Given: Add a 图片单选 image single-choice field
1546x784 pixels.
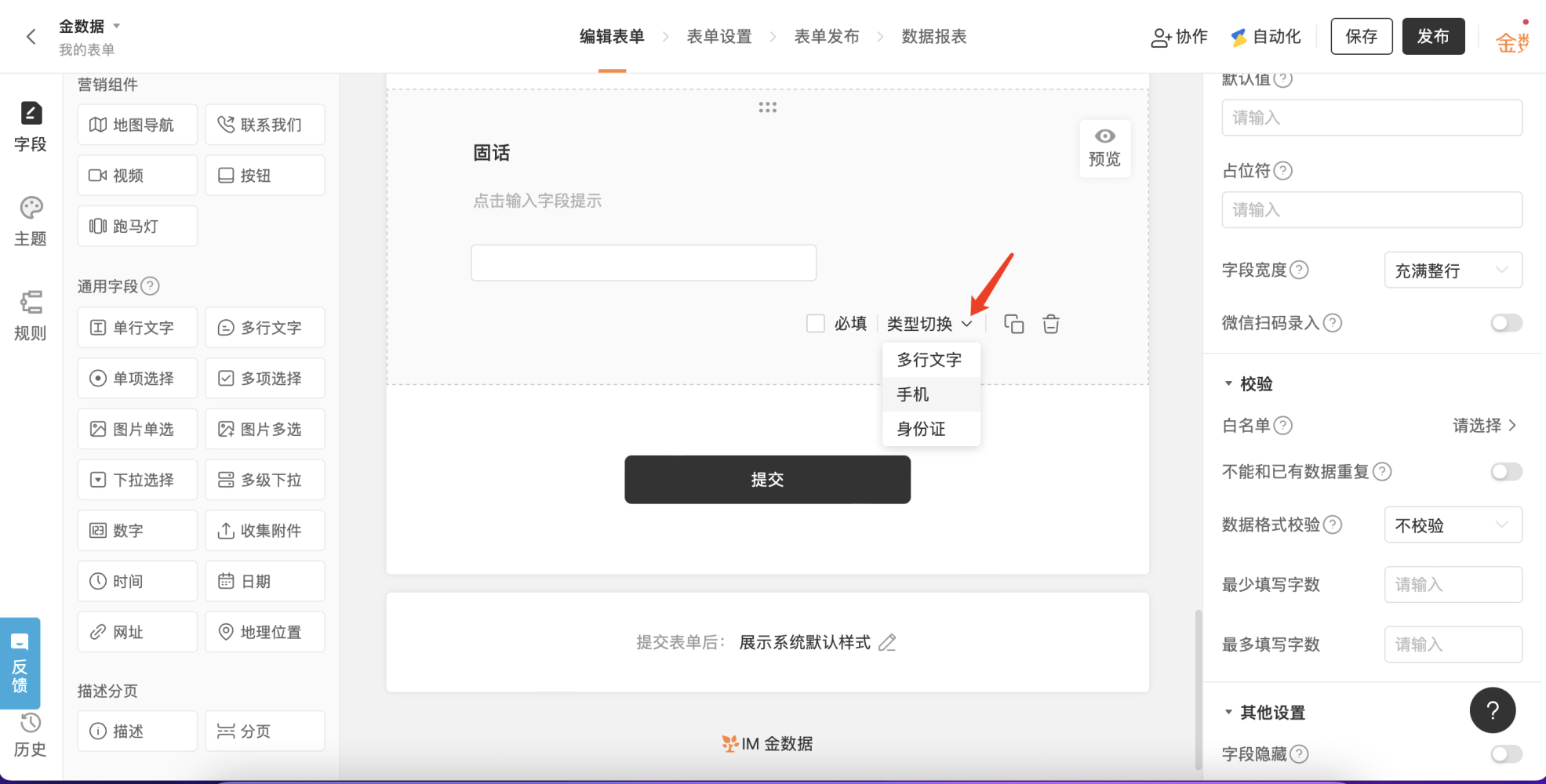Looking at the screenshot, I should (x=137, y=429).
